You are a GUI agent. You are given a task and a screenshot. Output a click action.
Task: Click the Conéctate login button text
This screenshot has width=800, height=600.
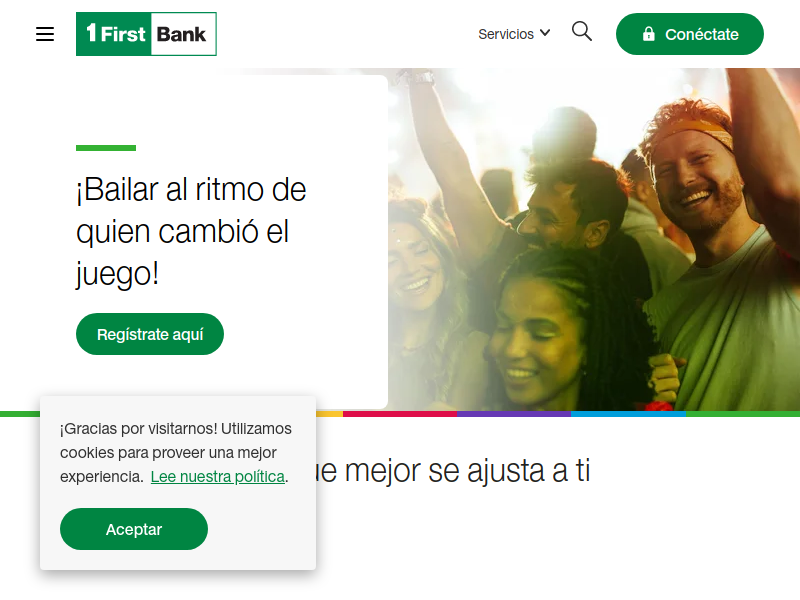[702, 34]
